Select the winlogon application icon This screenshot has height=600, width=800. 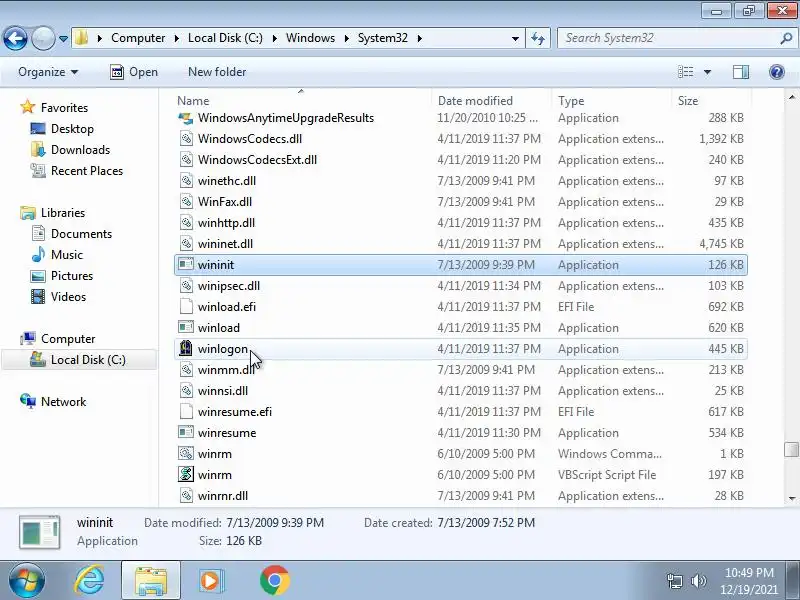pyautogui.click(x=186, y=348)
